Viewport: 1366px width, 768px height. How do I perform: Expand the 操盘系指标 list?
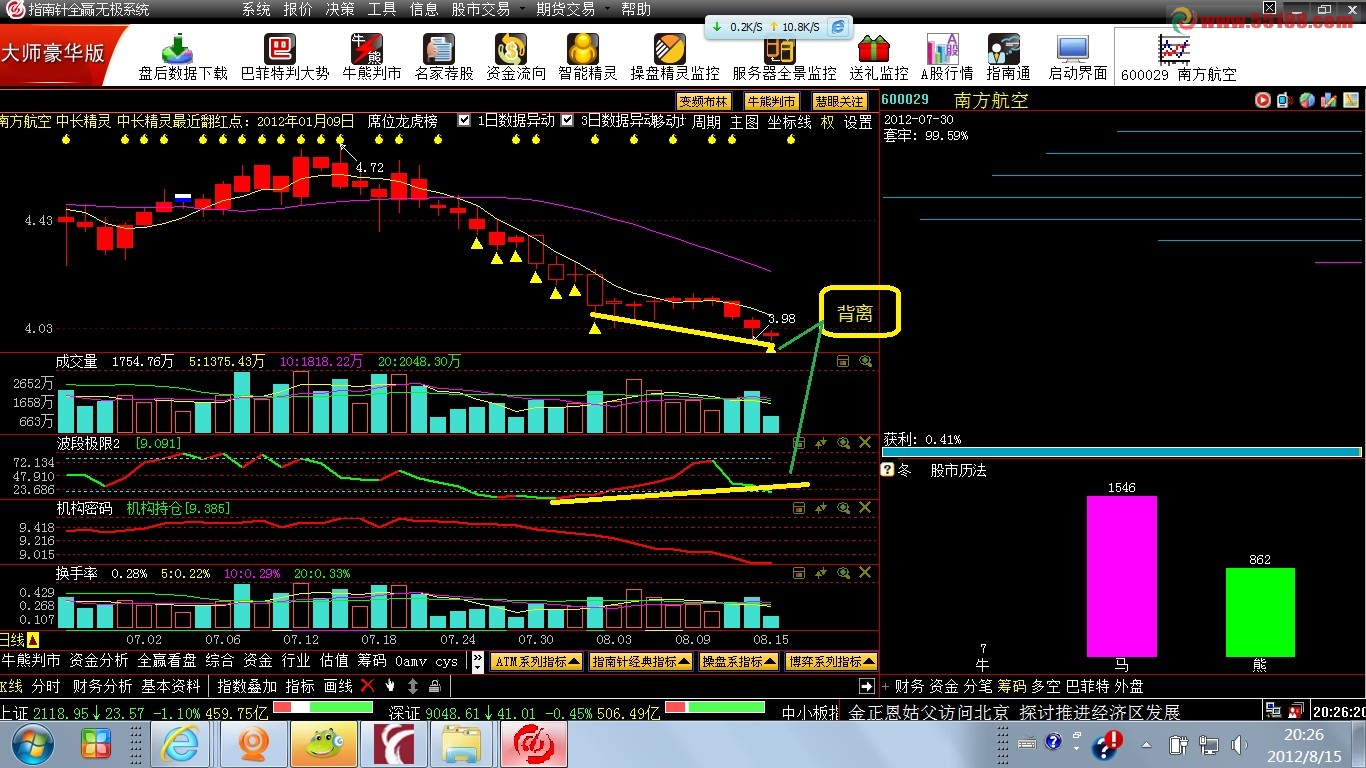click(x=739, y=661)
